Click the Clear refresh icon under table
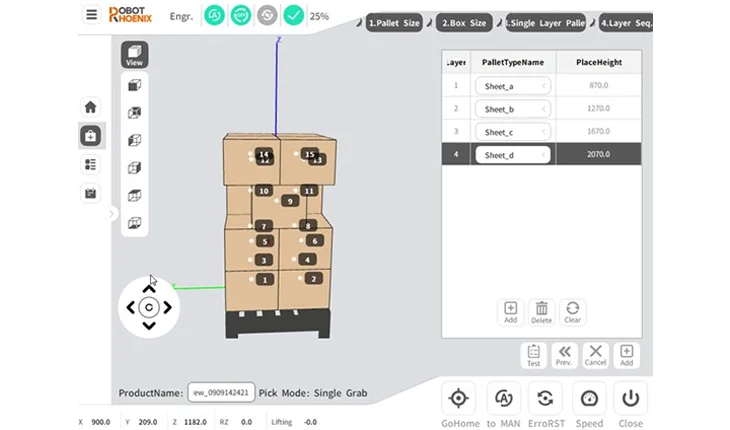The height and width of the screenshot is (430, 730). pyautogui.click(x=573, y=312)
